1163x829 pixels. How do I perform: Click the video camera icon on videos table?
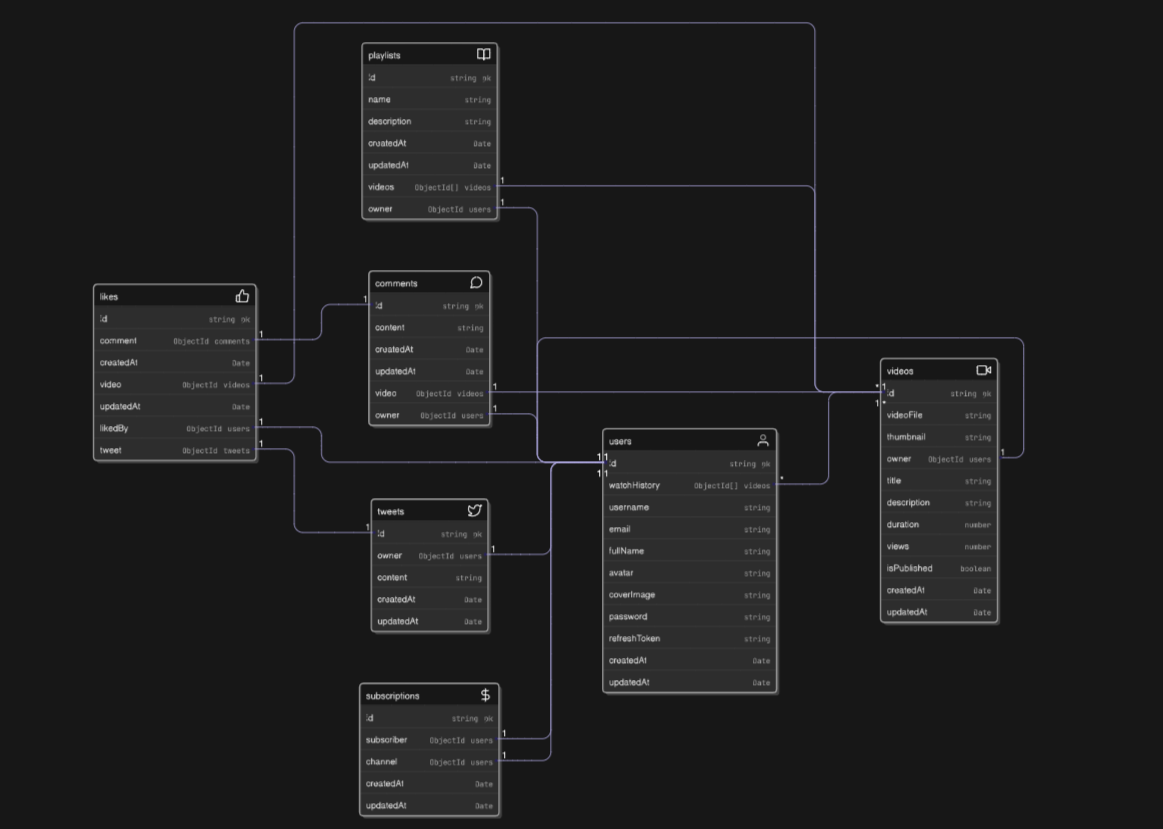coord(983,369)
